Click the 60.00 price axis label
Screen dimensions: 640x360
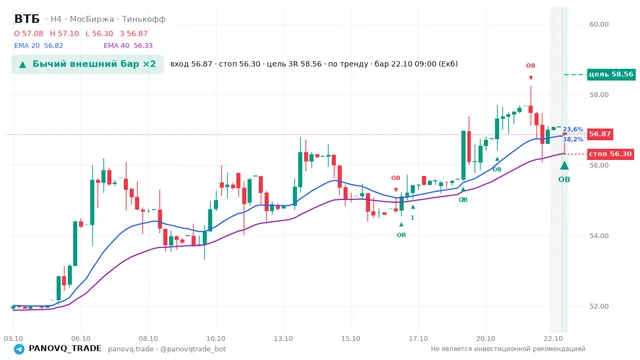point(599,24)
